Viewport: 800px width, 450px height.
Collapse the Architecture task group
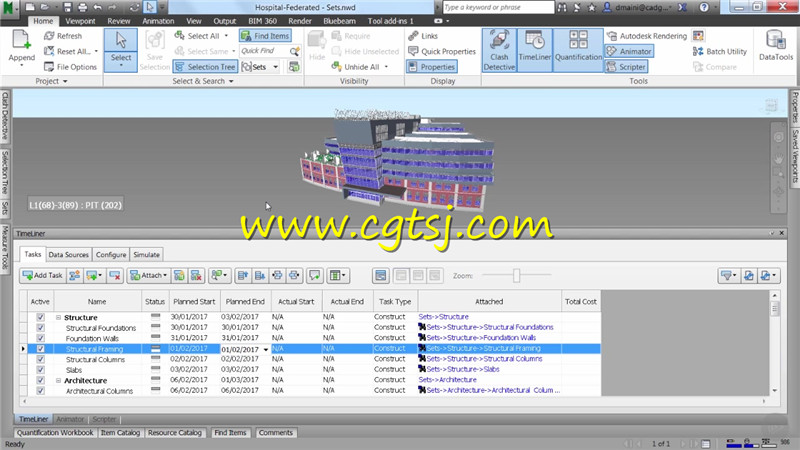[58, 380]
